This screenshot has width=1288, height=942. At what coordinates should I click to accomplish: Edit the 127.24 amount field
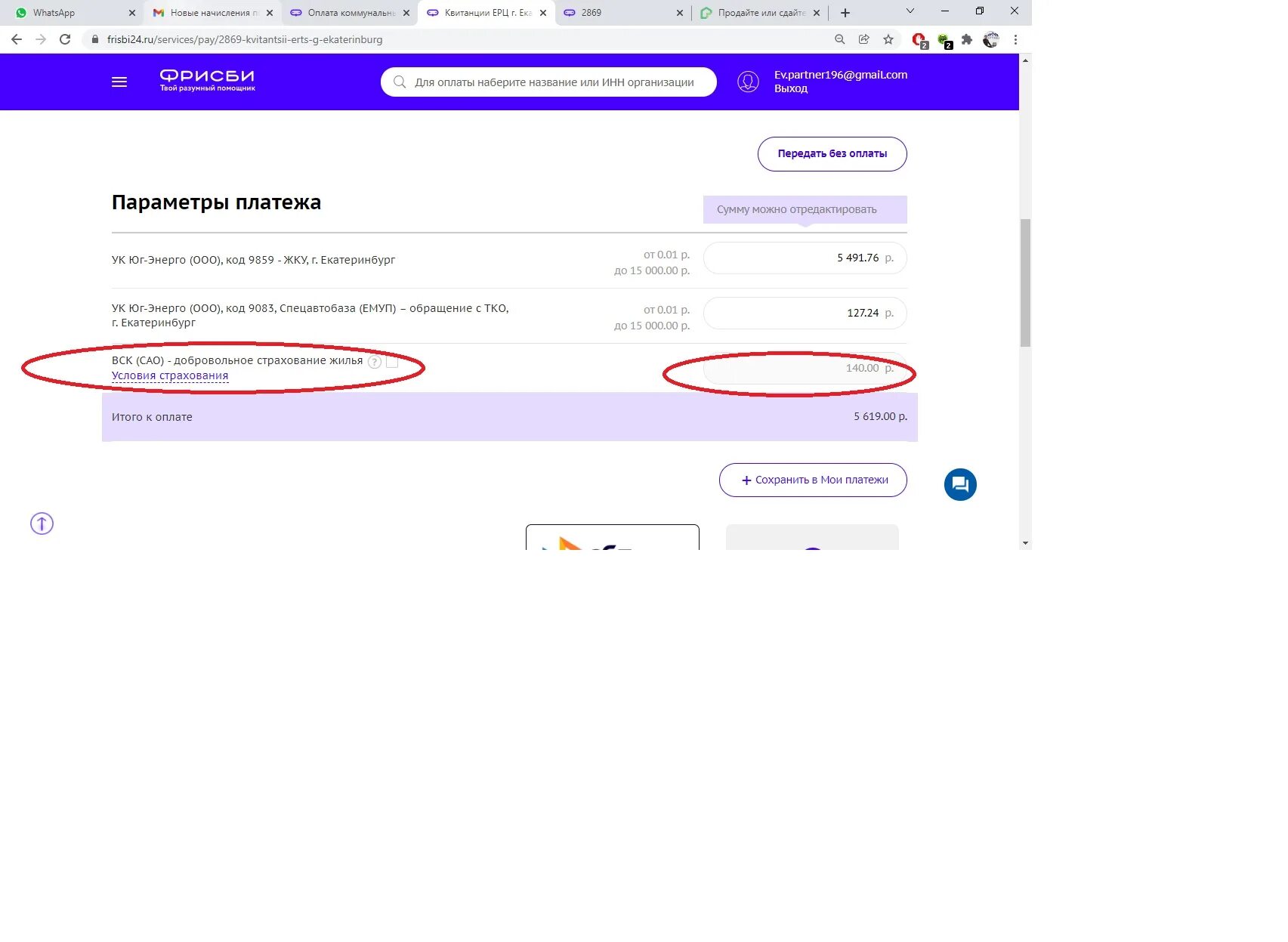(x=805, y=313)
